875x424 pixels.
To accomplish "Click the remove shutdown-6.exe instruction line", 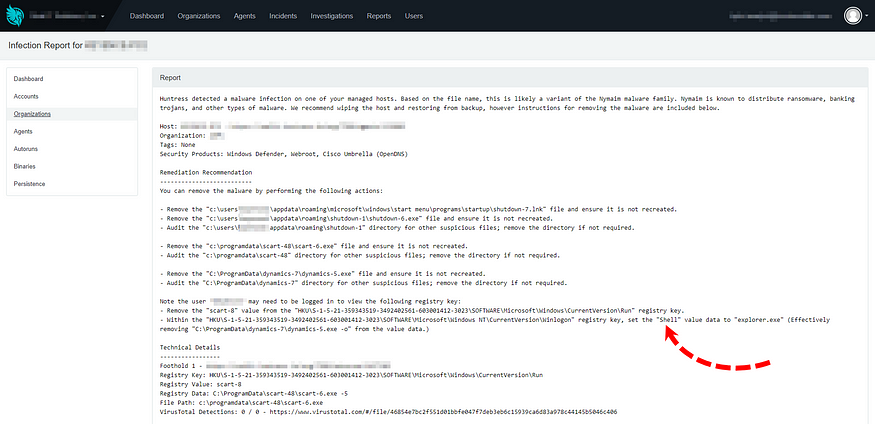I will pyautogui.click(x=356, y=218).
